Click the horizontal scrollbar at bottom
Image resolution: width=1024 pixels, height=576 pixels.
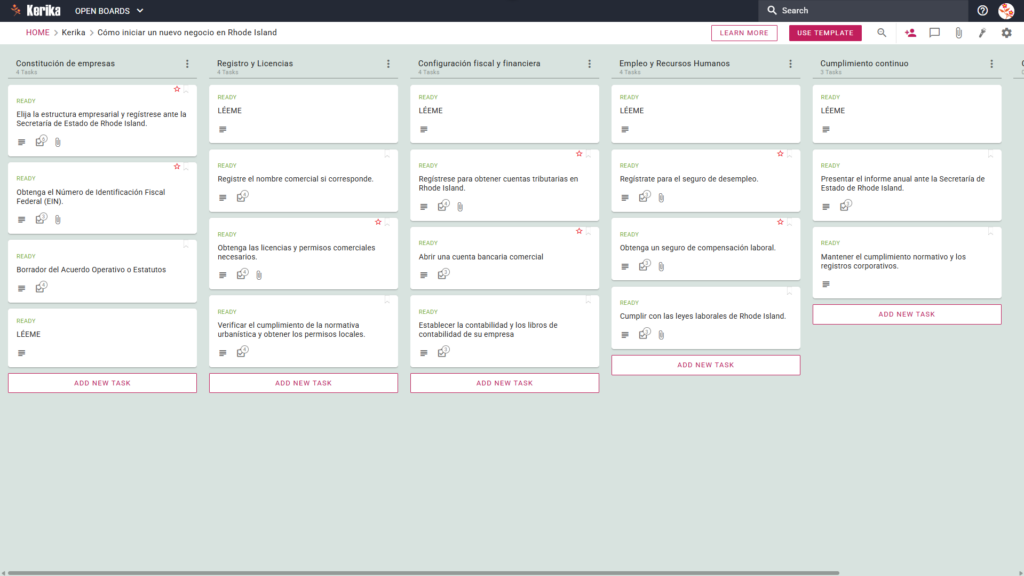tap(423, 573)
